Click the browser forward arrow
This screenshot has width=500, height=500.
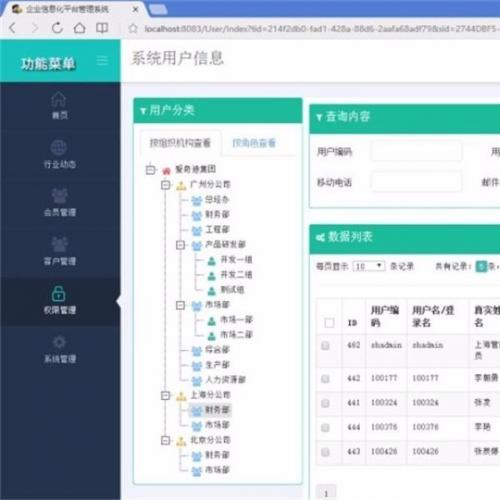click(x=35, y=28)
